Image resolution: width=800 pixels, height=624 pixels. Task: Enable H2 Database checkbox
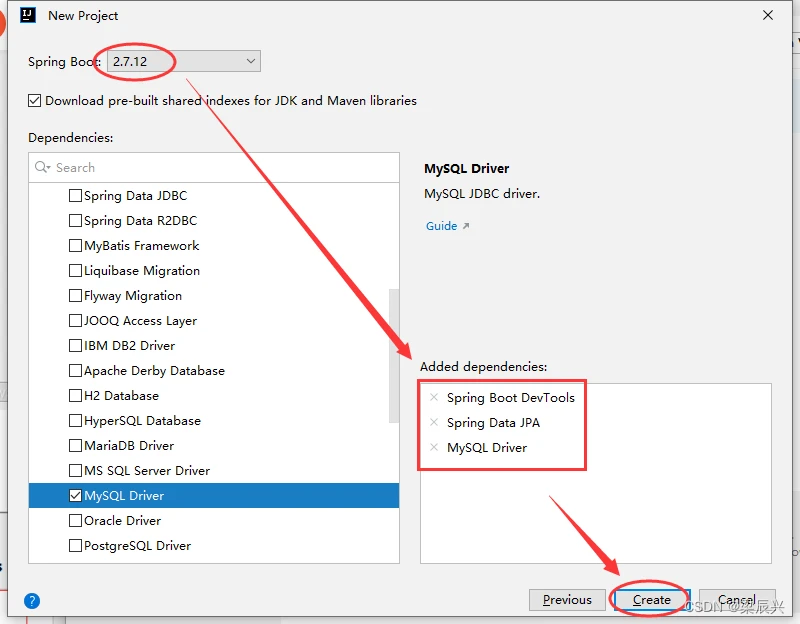tap(75, 395)
